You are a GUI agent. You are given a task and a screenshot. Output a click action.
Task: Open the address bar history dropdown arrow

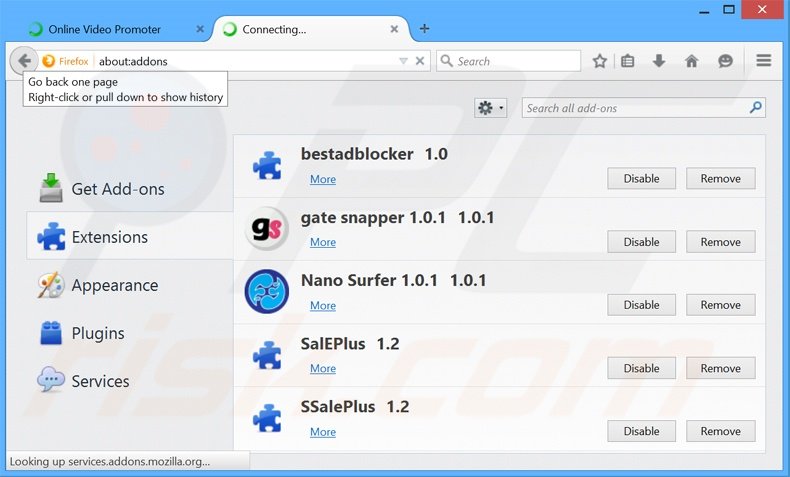[403, 61]
